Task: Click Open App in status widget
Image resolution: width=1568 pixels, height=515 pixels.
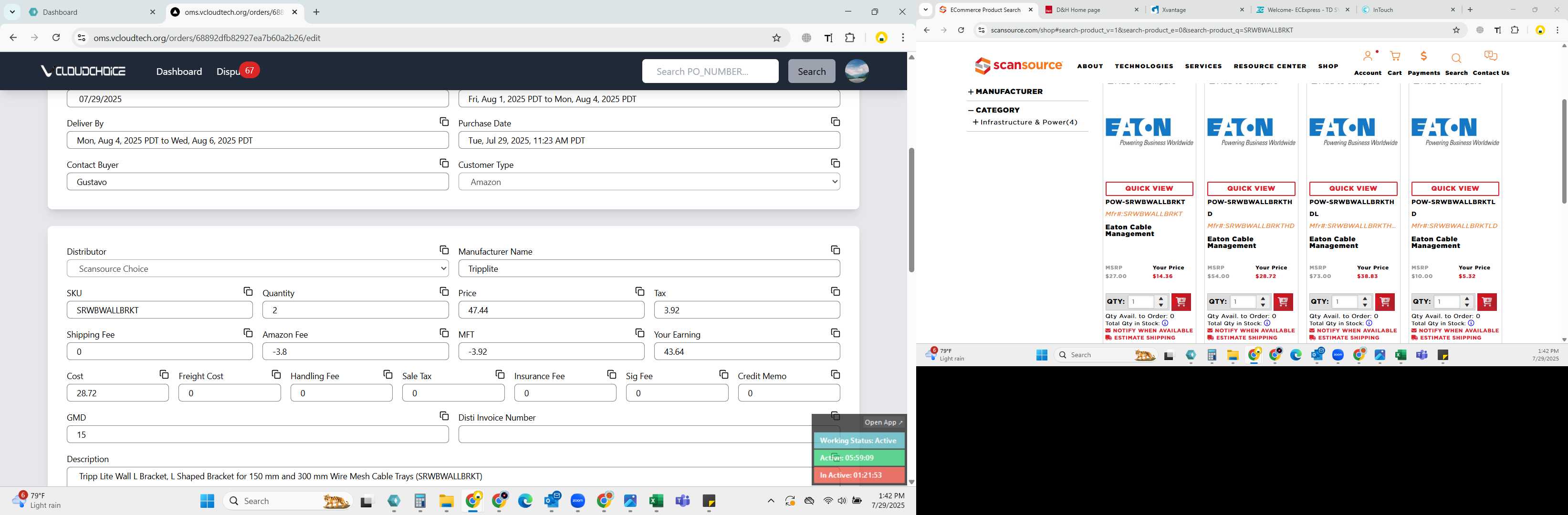Action: 883,422
